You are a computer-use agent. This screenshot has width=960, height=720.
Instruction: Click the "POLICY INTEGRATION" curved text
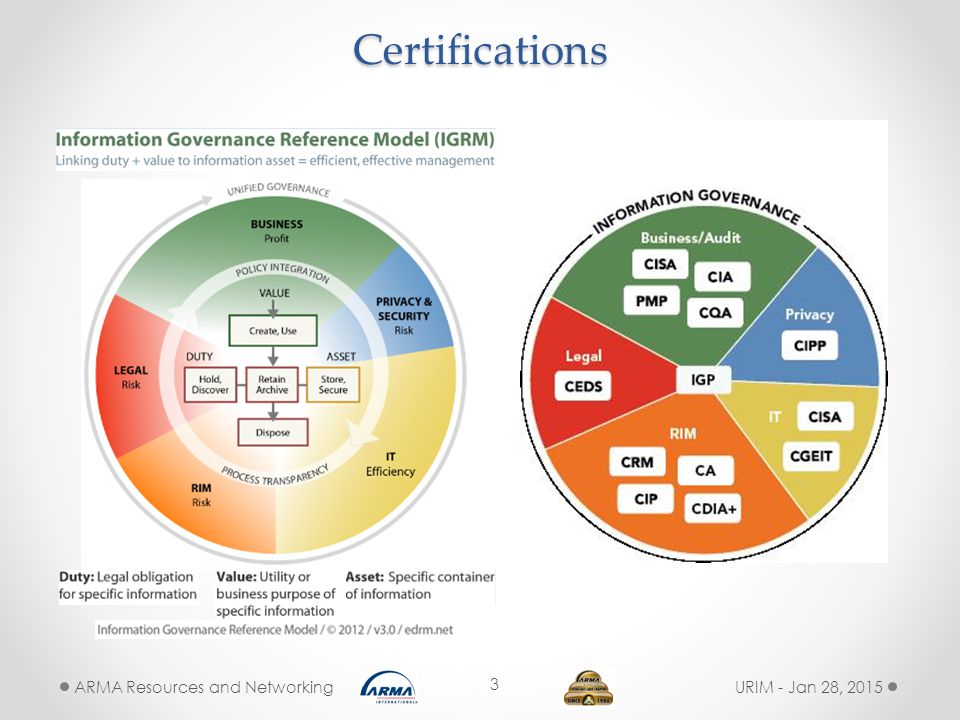point(283,273)
